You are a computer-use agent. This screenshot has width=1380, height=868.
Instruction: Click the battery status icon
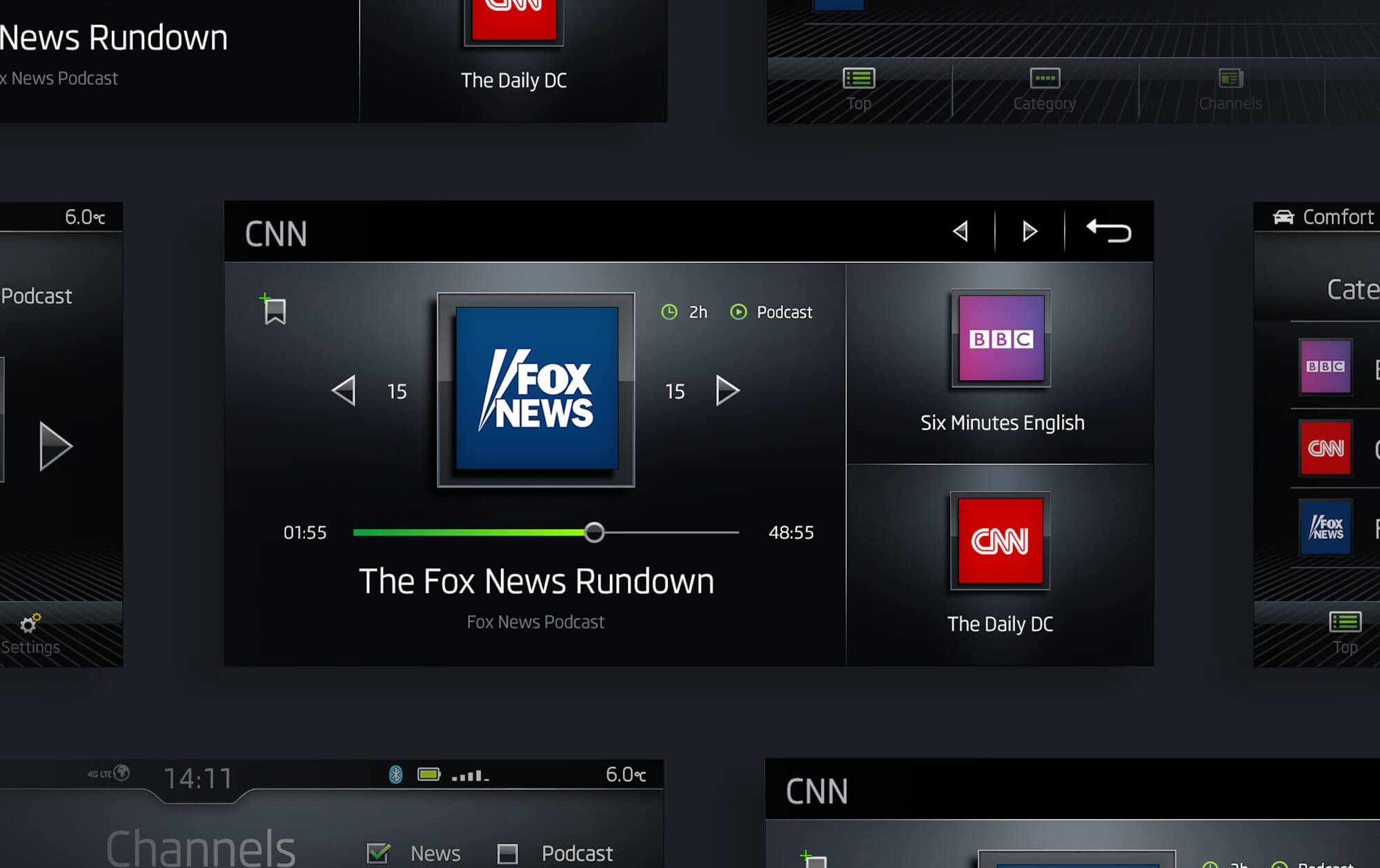429,774
